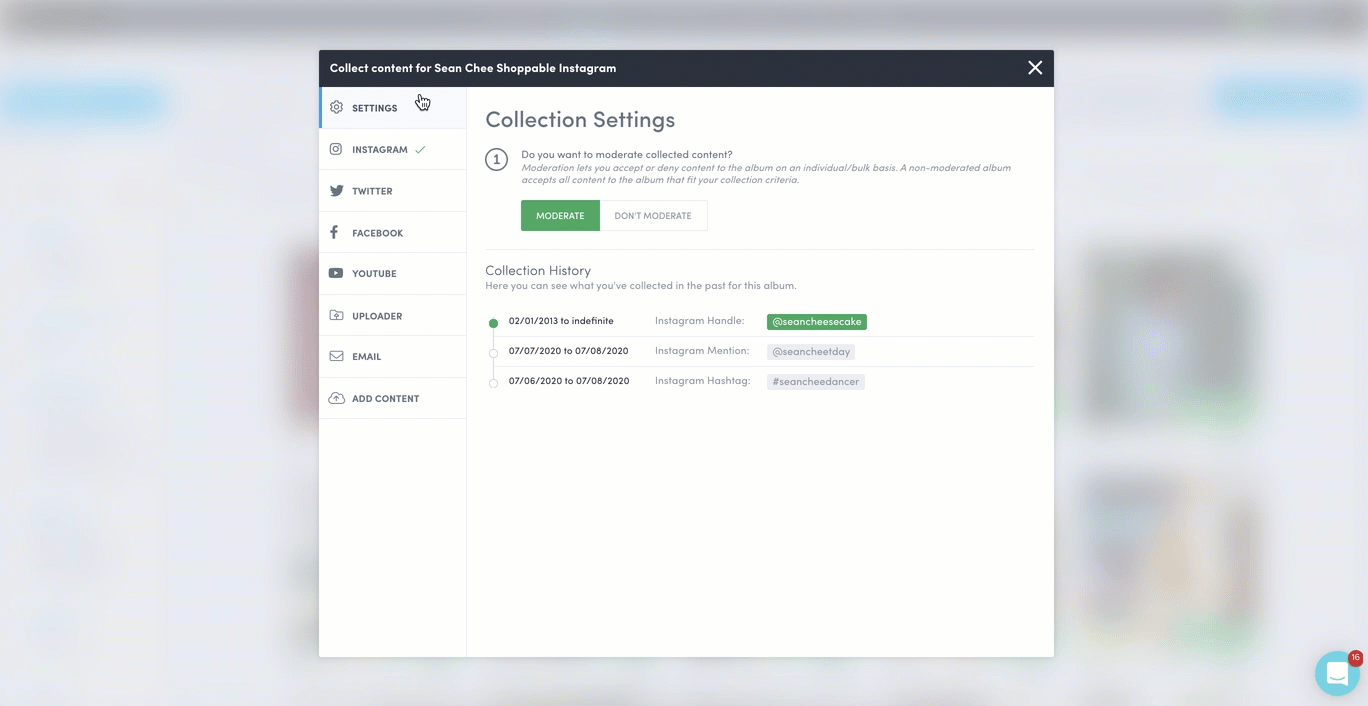Click the @seancheesecake handle tag

point(816,322)
